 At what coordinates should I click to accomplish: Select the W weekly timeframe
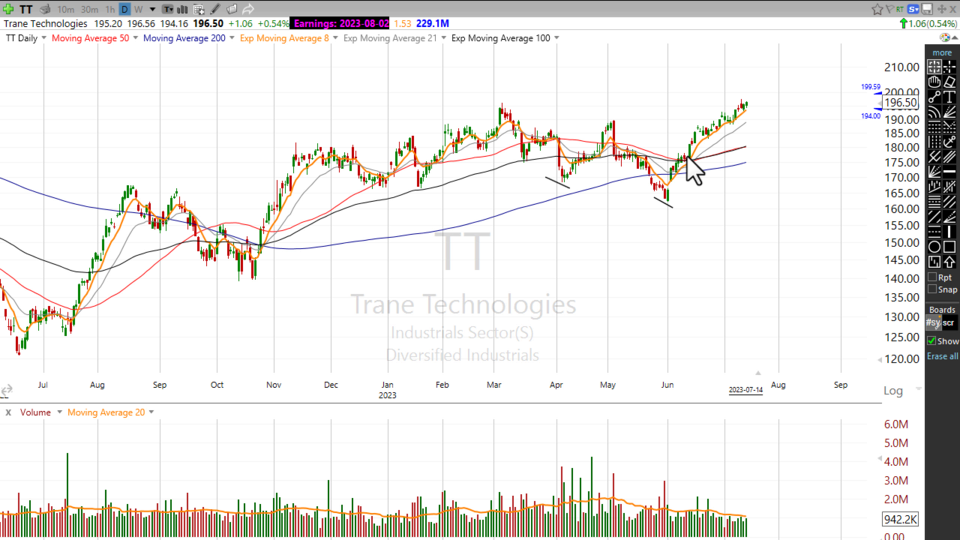[x=138, y=9]
